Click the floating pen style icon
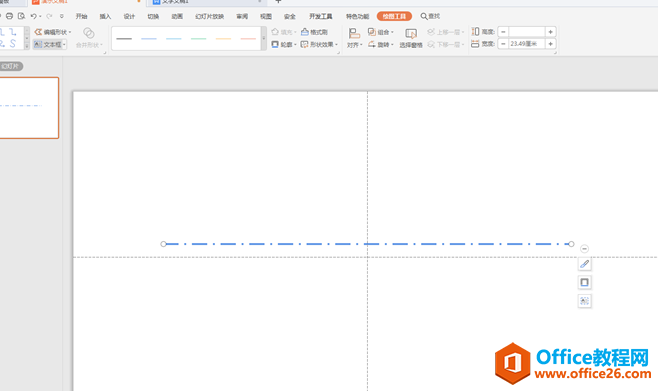 point(585,264)
